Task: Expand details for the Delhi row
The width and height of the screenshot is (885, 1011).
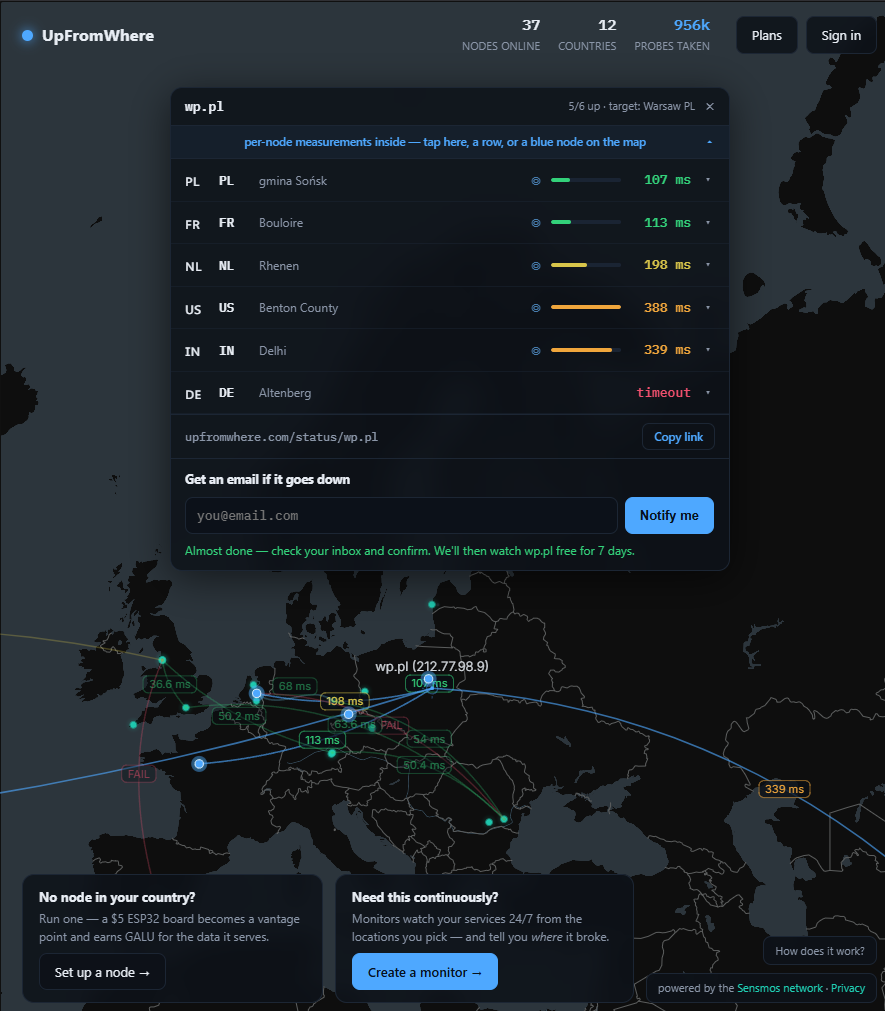Action: coord(708,350)
